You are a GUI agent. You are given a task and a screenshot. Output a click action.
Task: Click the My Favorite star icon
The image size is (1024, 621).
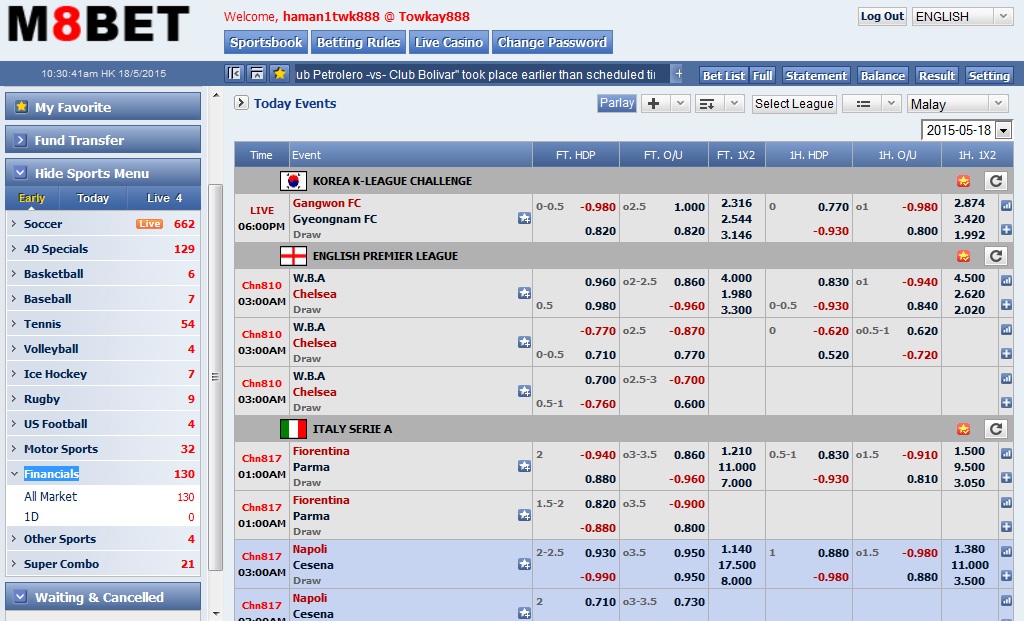point(22,106)
